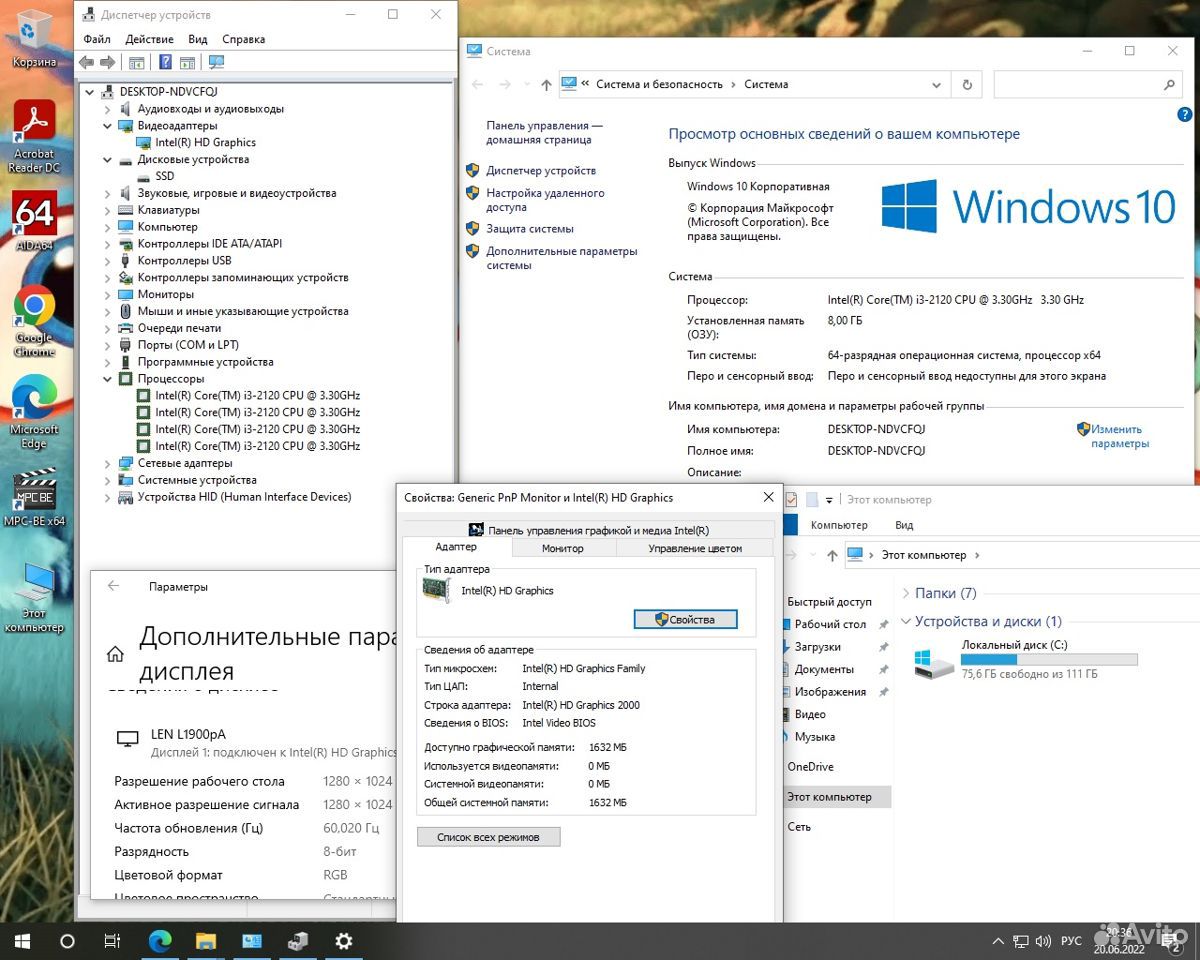Screen dimensions: 1200x960
Task: Open Дополнительные параметры системы link
Action: (x=561, y=258)
